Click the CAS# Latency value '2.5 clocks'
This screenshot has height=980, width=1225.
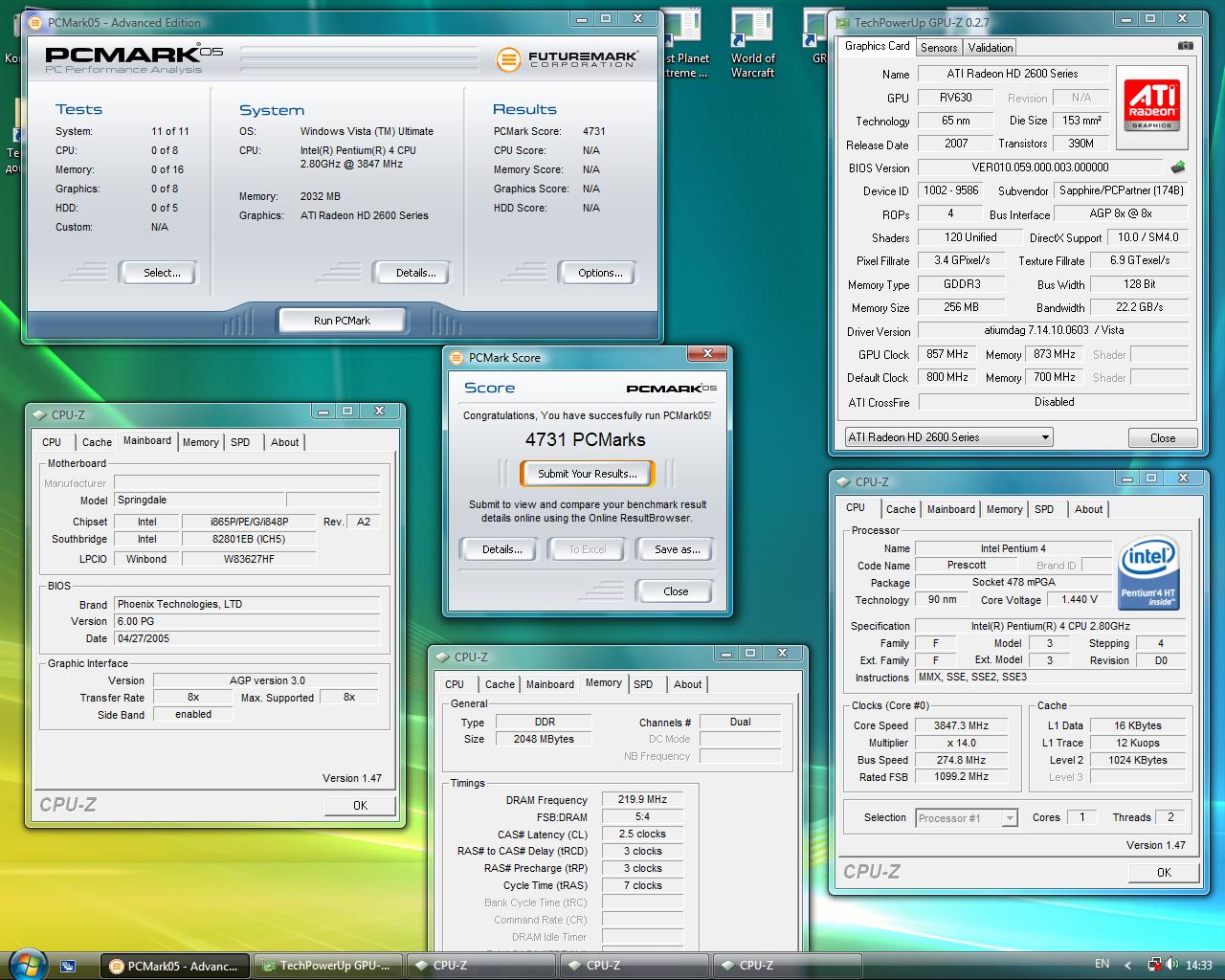tap(642, 835)
